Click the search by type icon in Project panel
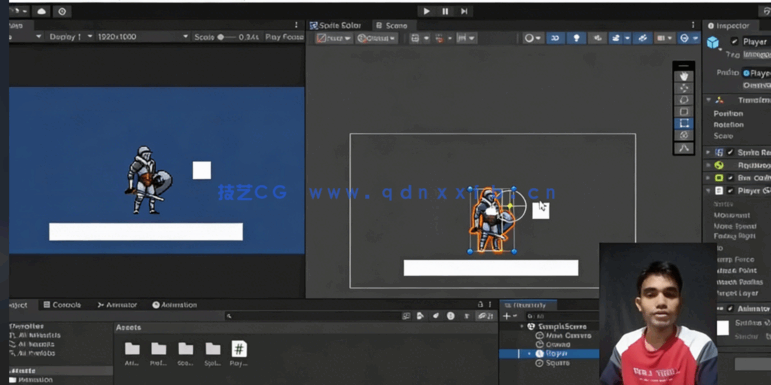Image resolution: width=771 pixels, height=385 pixels. (420, 316)
